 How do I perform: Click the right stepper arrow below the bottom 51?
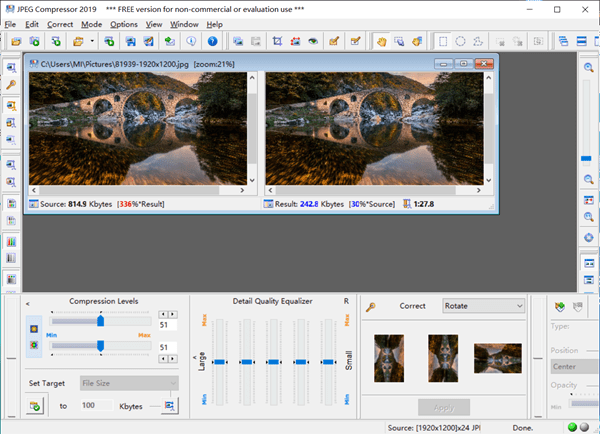[x=173, y=359]
